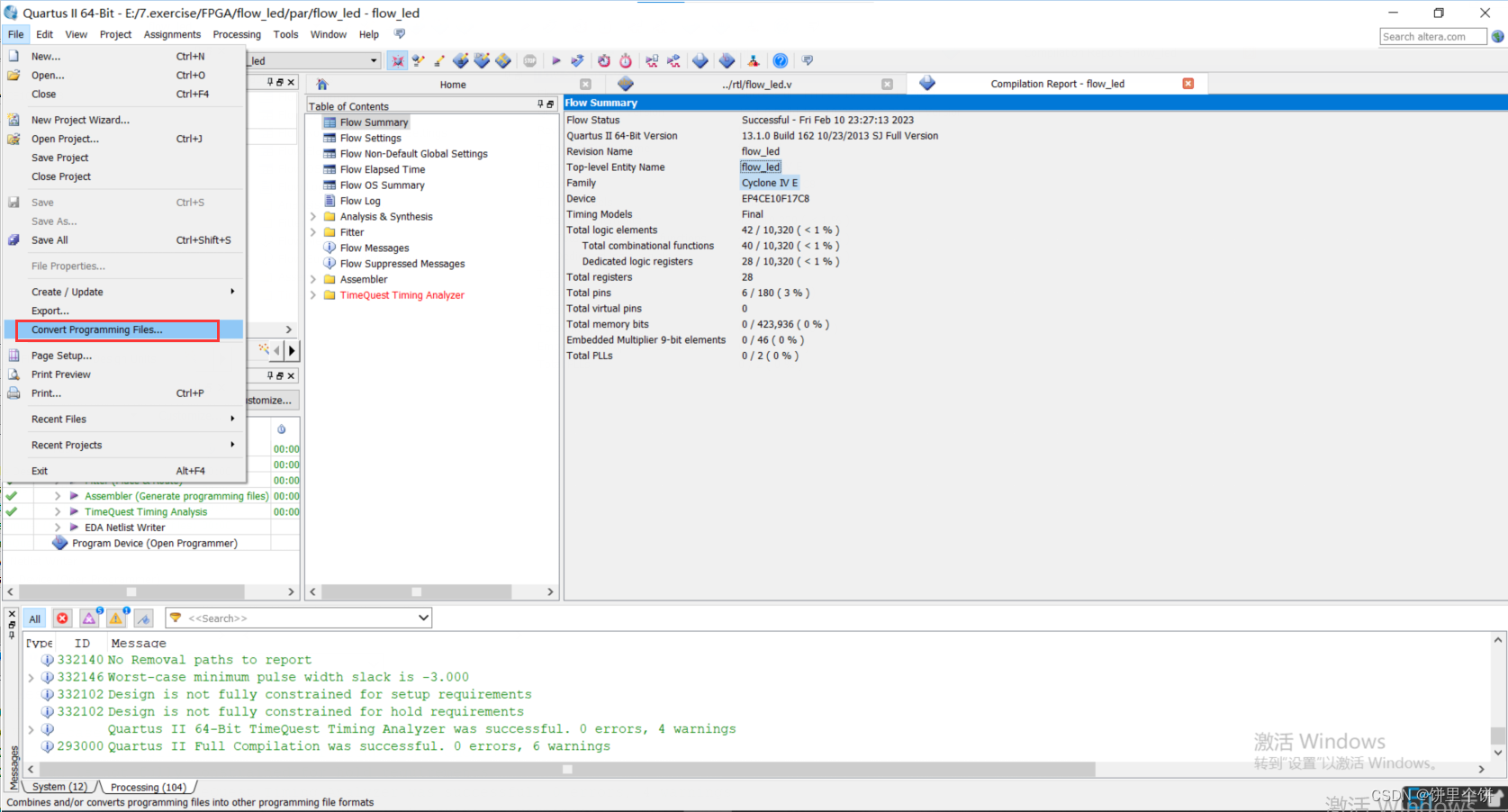Click the second red stopwatch timing icon
The height and width of the screenshot is (812, 1508).
coord(626,60)
